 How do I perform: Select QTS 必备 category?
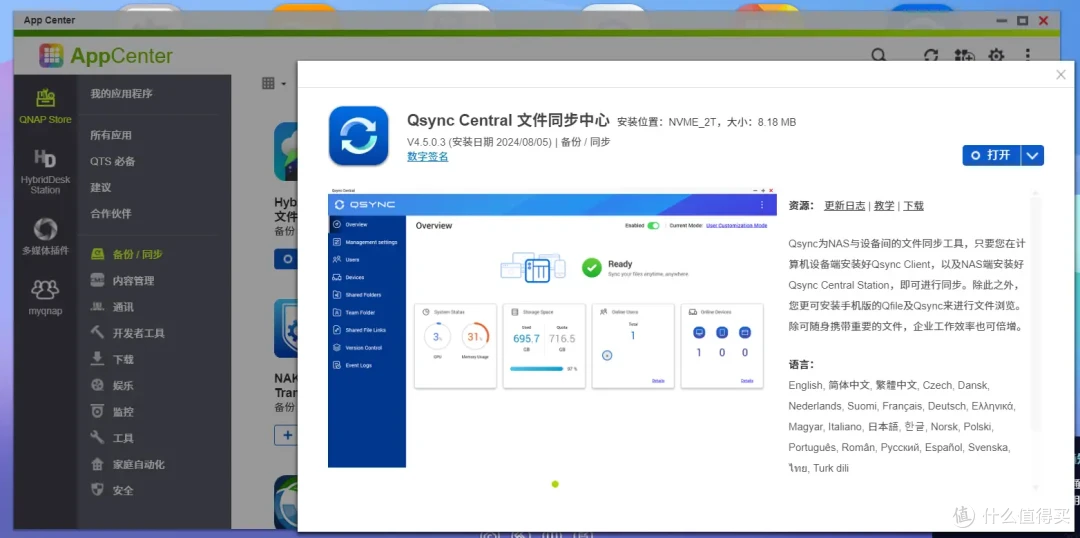(x=112, y=161)
